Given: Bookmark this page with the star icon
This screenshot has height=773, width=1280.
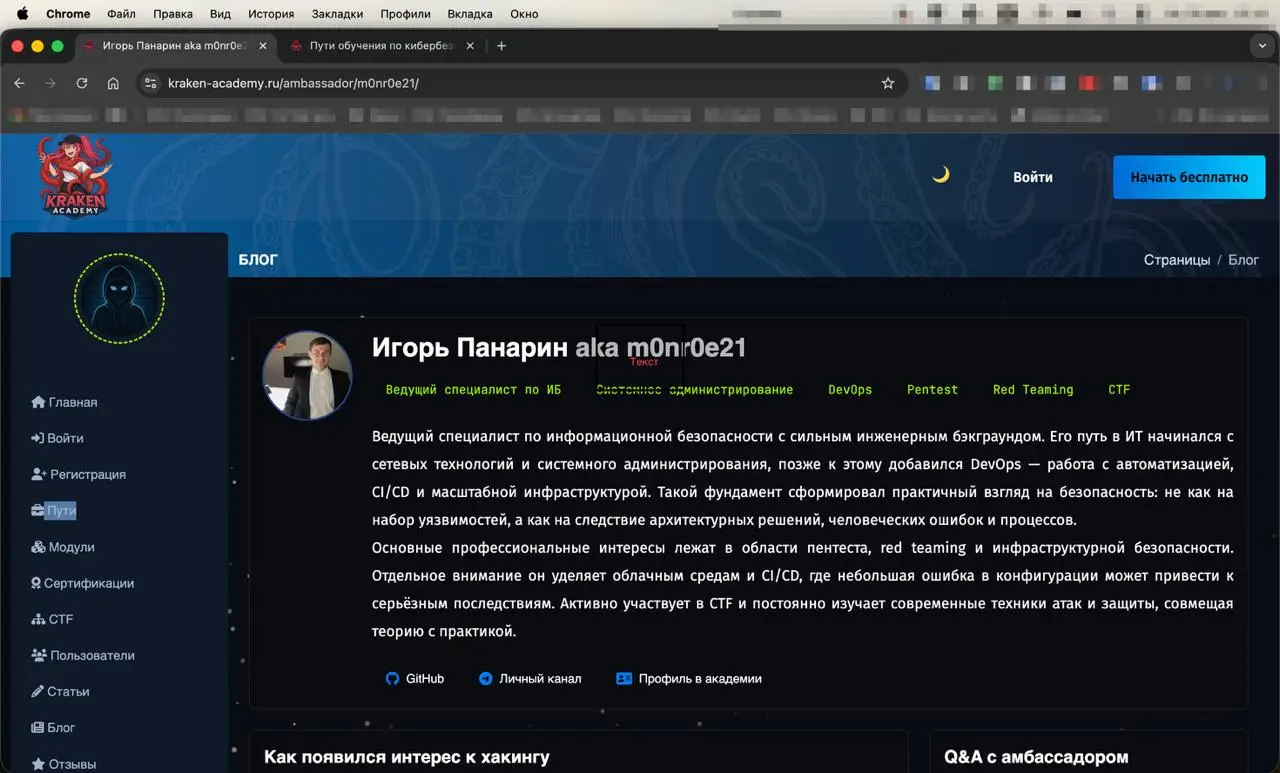Looking at the screenshot, I should pyautogui.click(x=888, y=83).
